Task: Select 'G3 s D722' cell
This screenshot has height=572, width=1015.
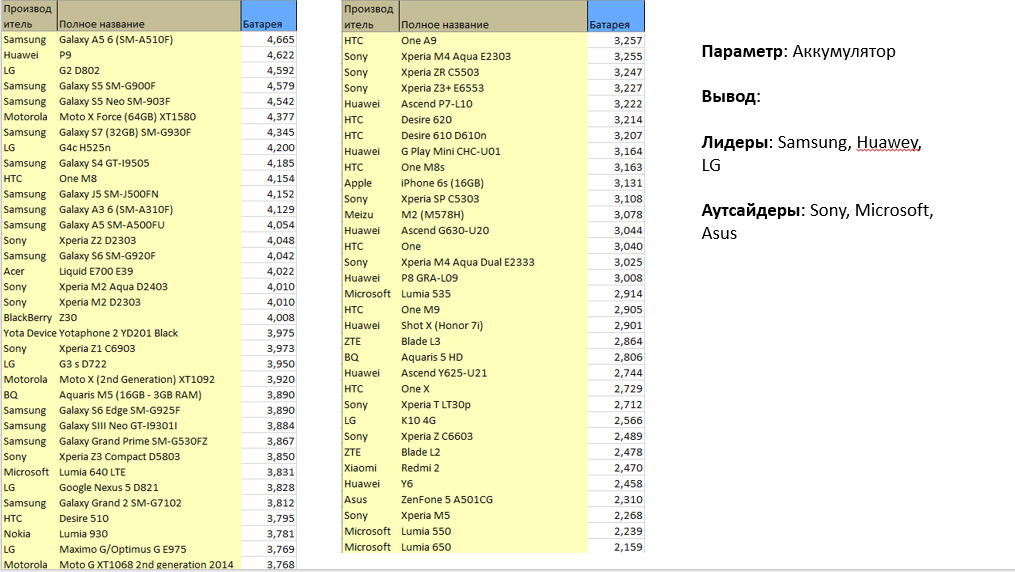Action: click(149, 364)
